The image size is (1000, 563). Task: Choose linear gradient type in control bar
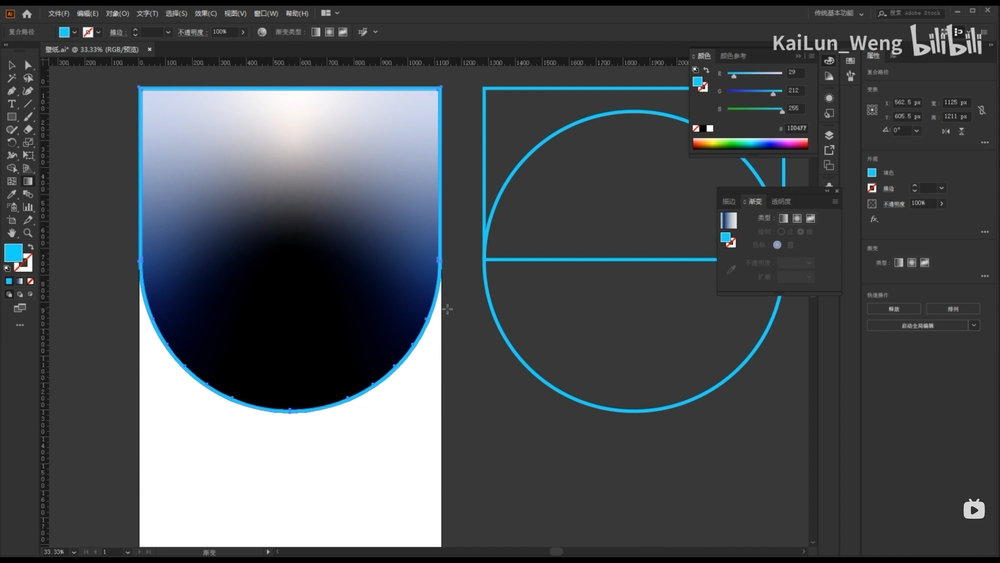click(316, 32)
